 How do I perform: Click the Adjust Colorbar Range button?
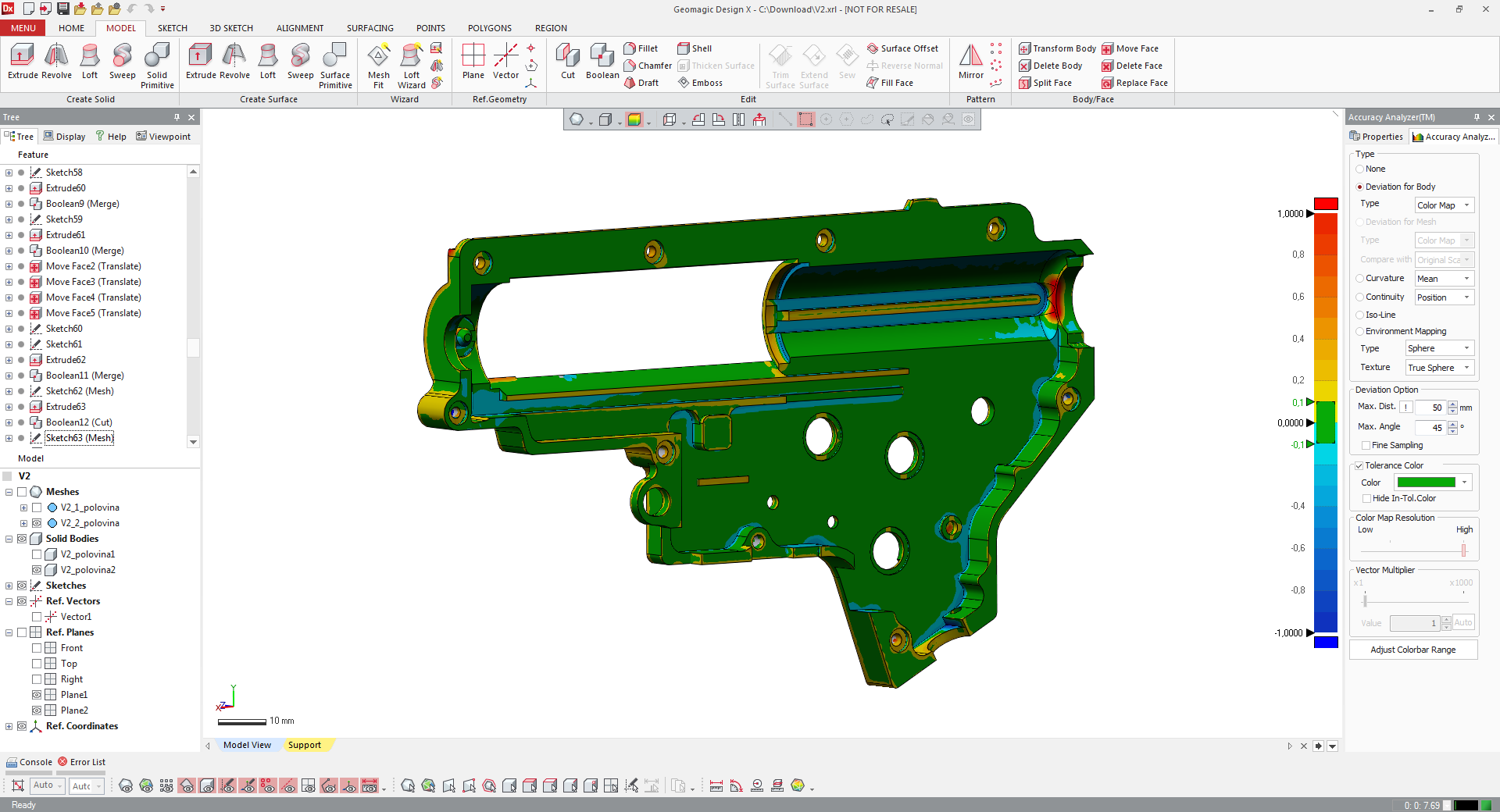tap(1412, 650)
